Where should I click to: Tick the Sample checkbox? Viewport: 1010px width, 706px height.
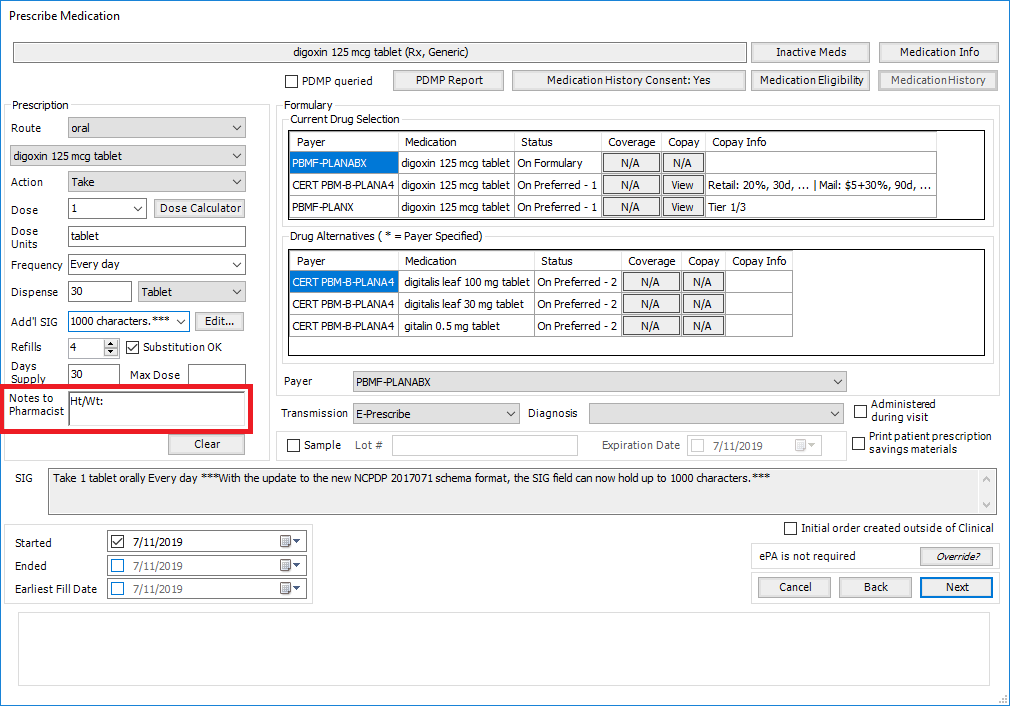point(293,445)
